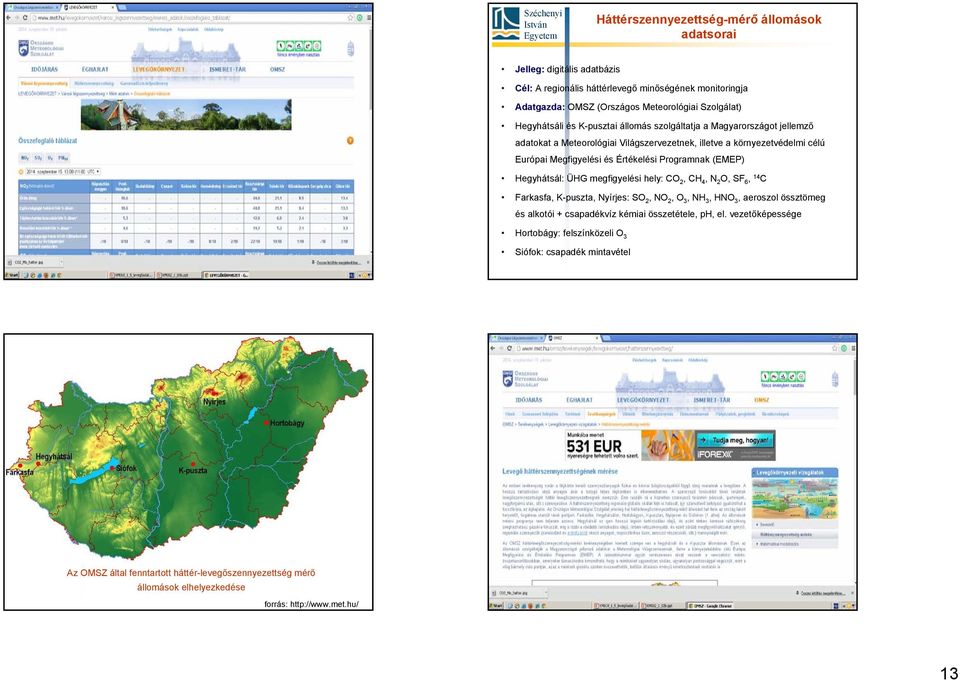Select the SO2 pollutant tab
Screen dimensions: 960x680
click(38, 158)
